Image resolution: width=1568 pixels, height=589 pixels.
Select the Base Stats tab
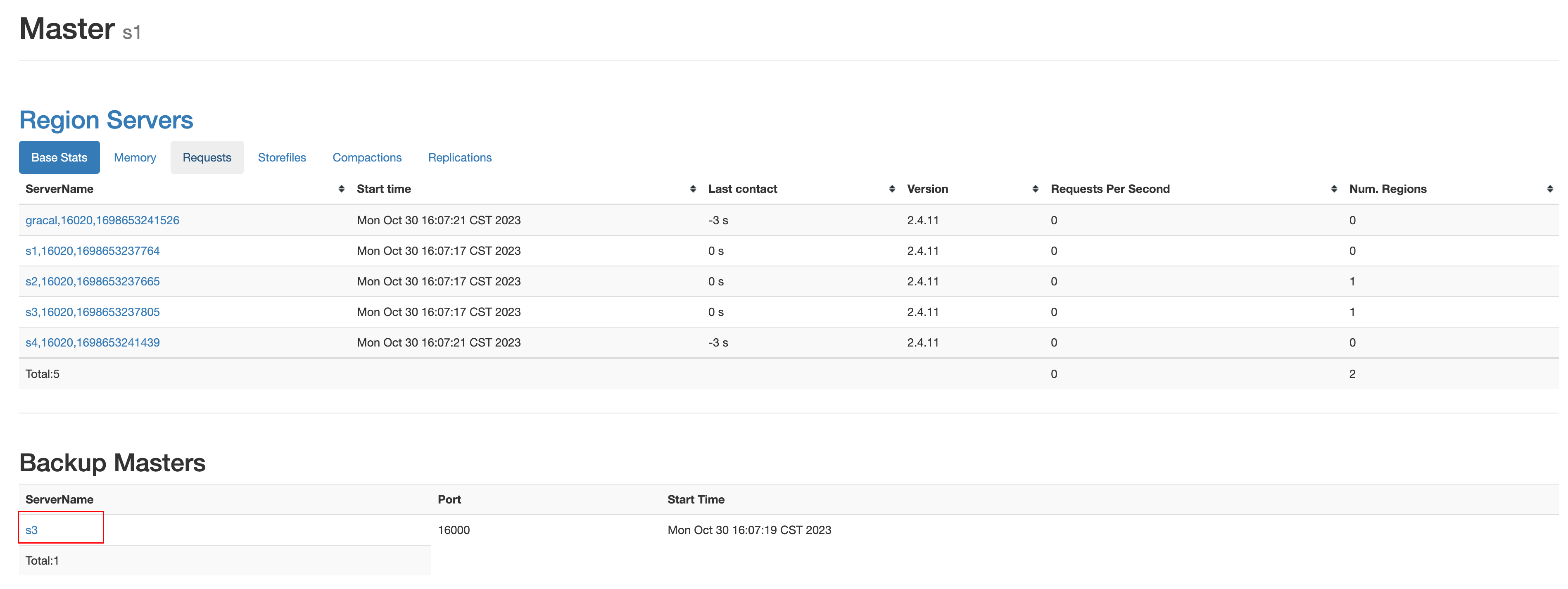coord(59,158)
